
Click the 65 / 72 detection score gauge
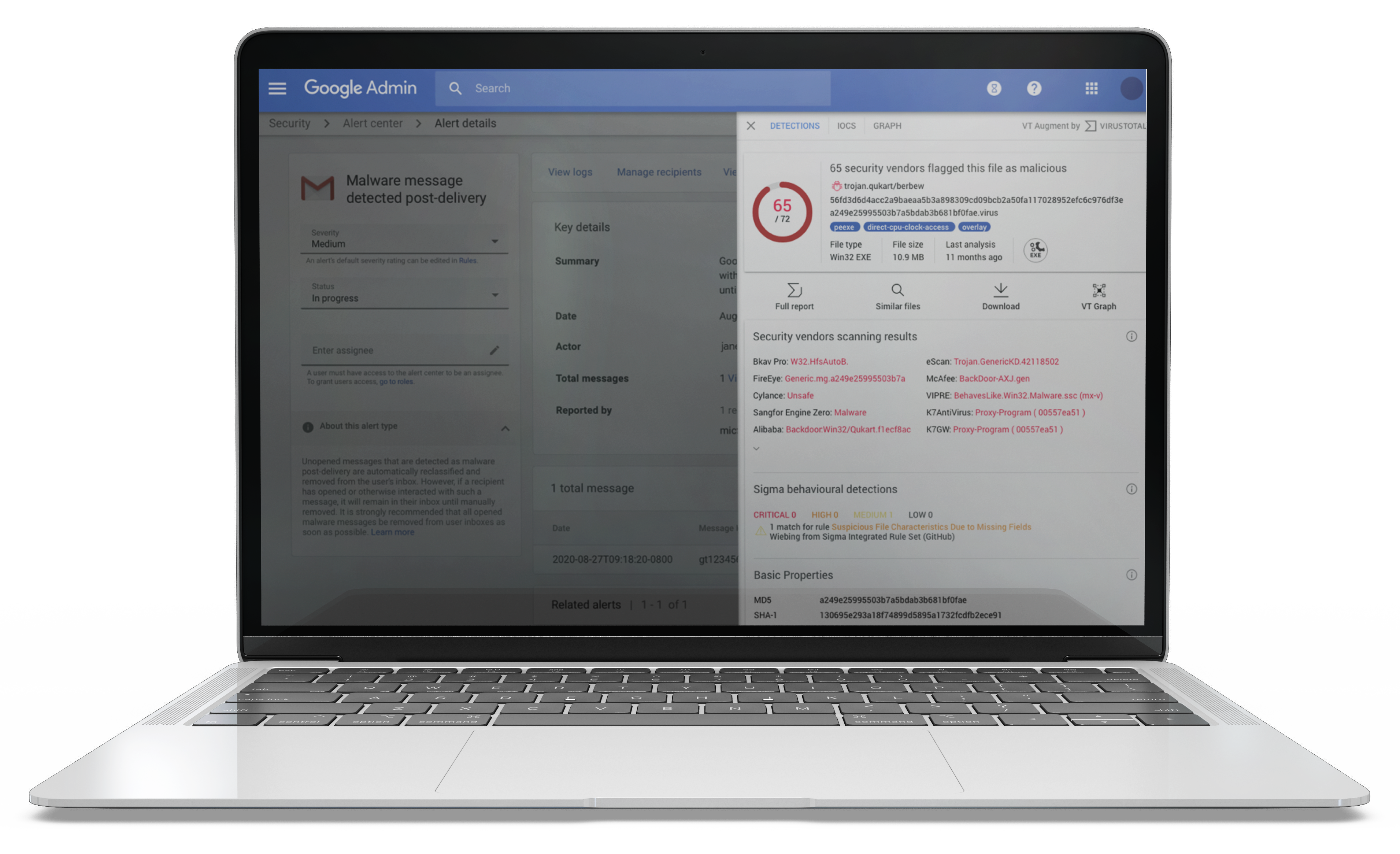[x=782, y=211]
